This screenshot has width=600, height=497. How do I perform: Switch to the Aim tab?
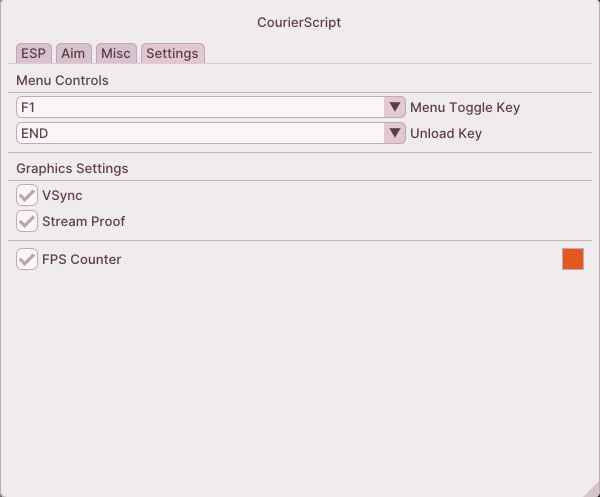pos(73,53)
